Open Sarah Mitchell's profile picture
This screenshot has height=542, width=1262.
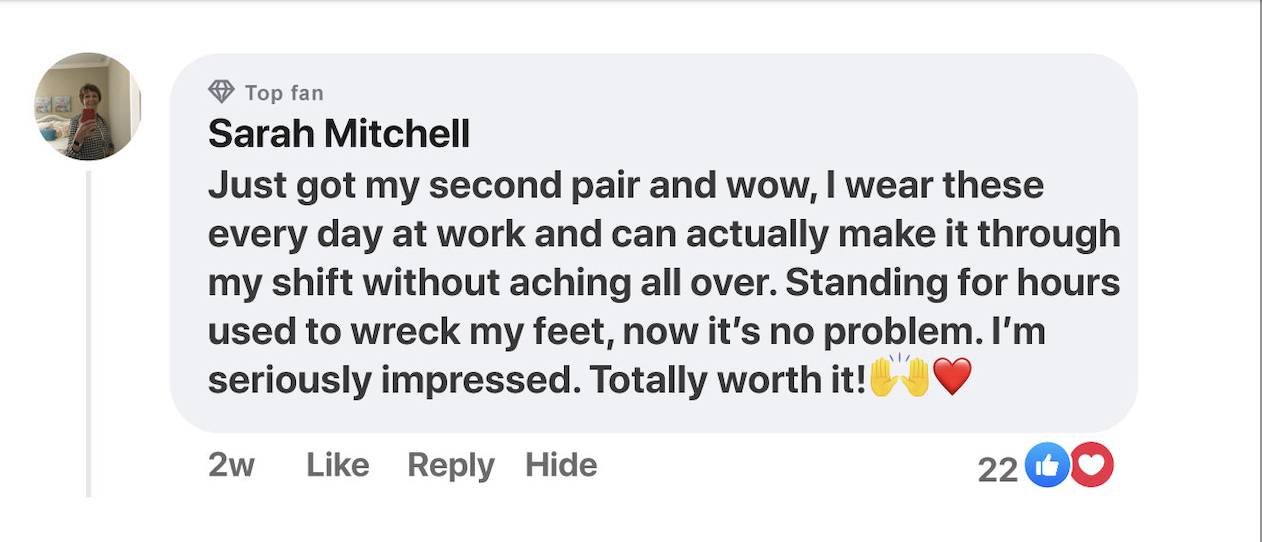click(x=87, y=107)
